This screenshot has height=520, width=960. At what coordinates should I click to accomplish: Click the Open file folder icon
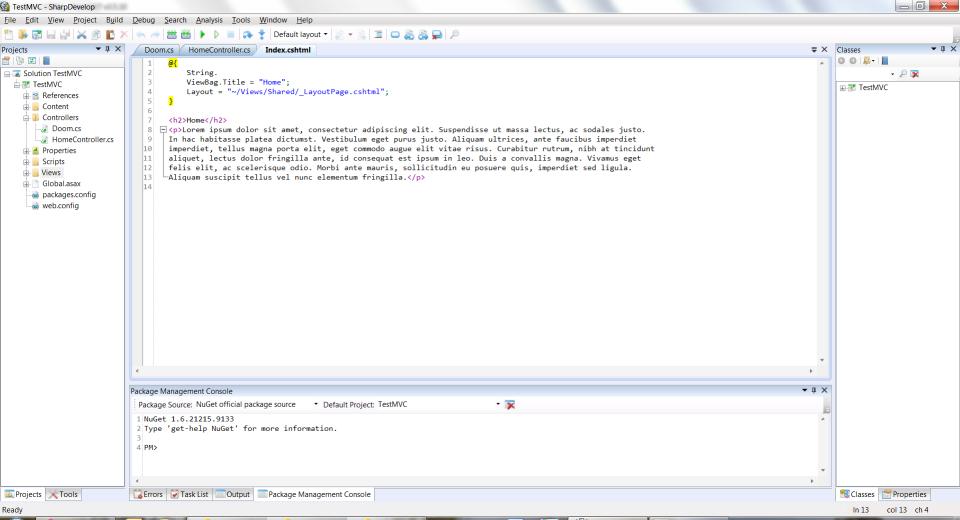point(23,35)
